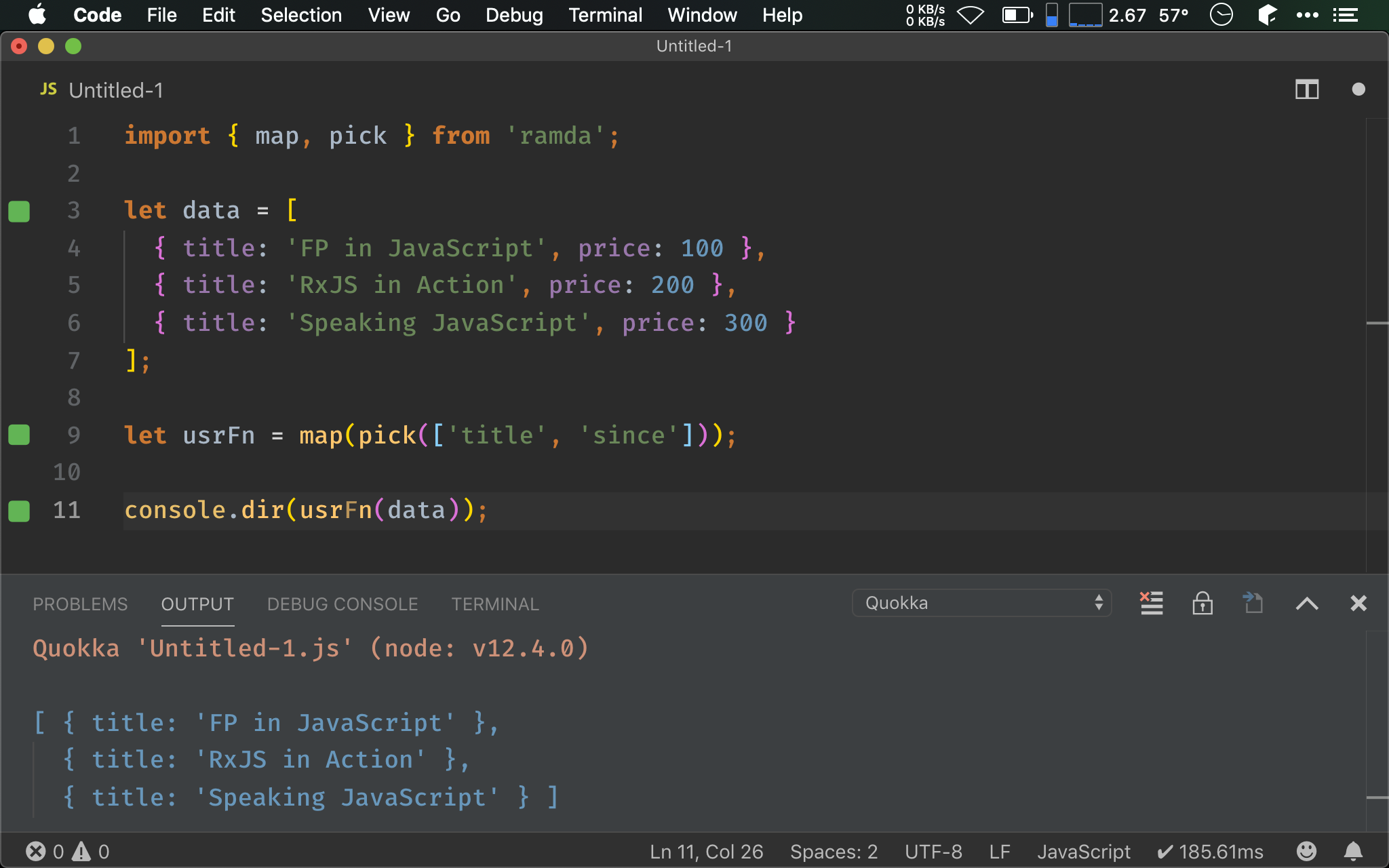The image size is (1389, 868).
Task: Click console.dir on line 11
Action: click(203, 510)
